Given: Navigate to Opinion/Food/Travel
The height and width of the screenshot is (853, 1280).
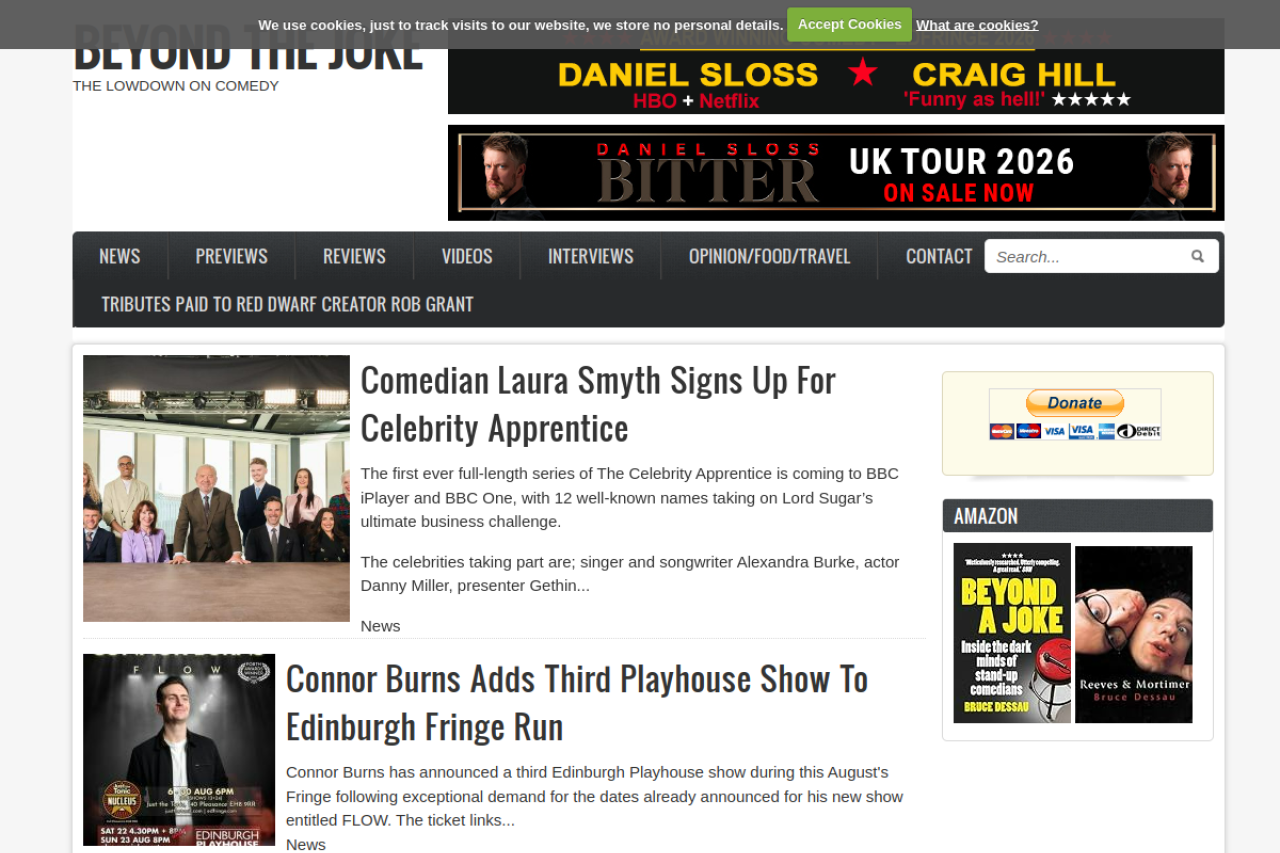Looking at the screenshot, I should click(770, 256).
